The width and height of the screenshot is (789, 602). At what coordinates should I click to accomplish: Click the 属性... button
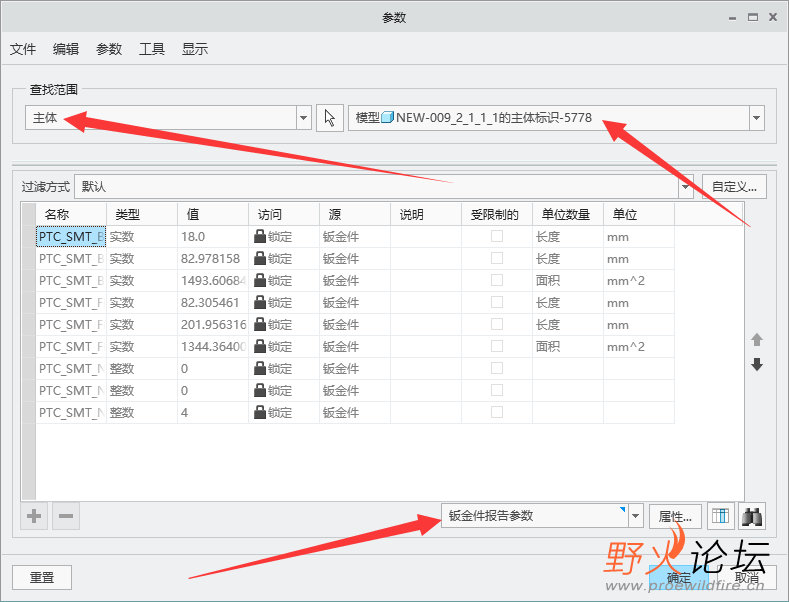pyautogui.click(x=675, y=516)
